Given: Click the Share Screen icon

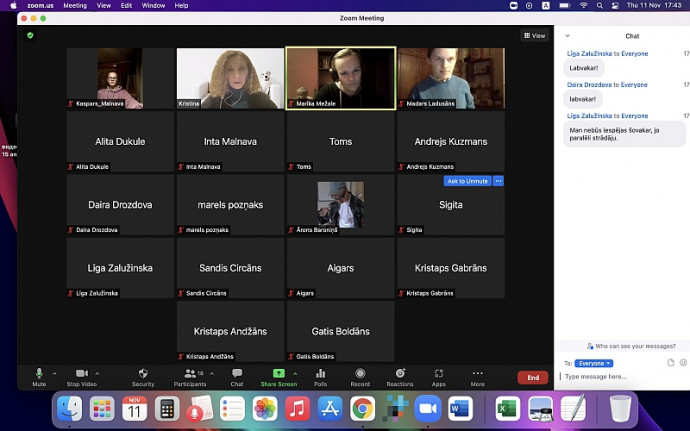Looking at the screenshot, I should pos(278,373).
